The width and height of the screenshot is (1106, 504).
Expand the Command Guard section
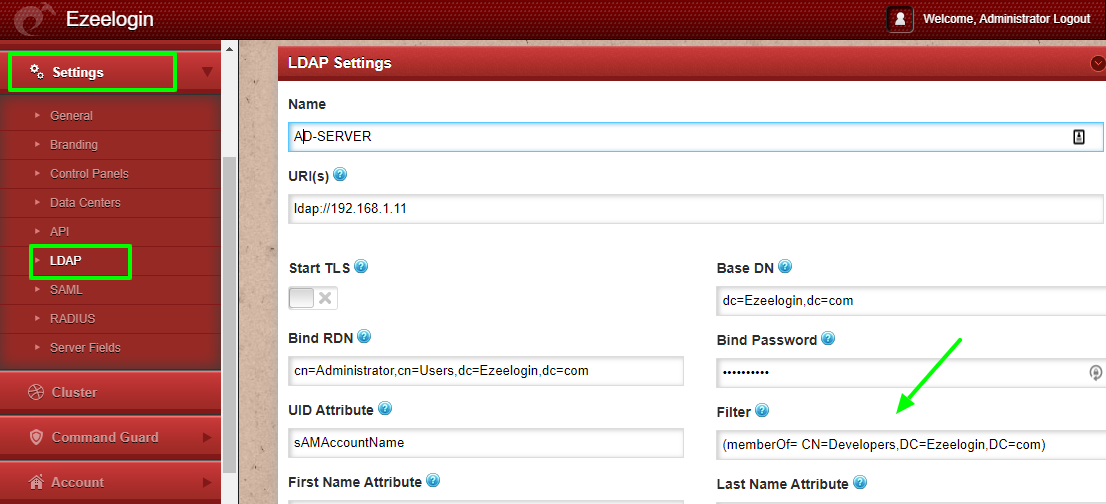[x=207, y=437]
